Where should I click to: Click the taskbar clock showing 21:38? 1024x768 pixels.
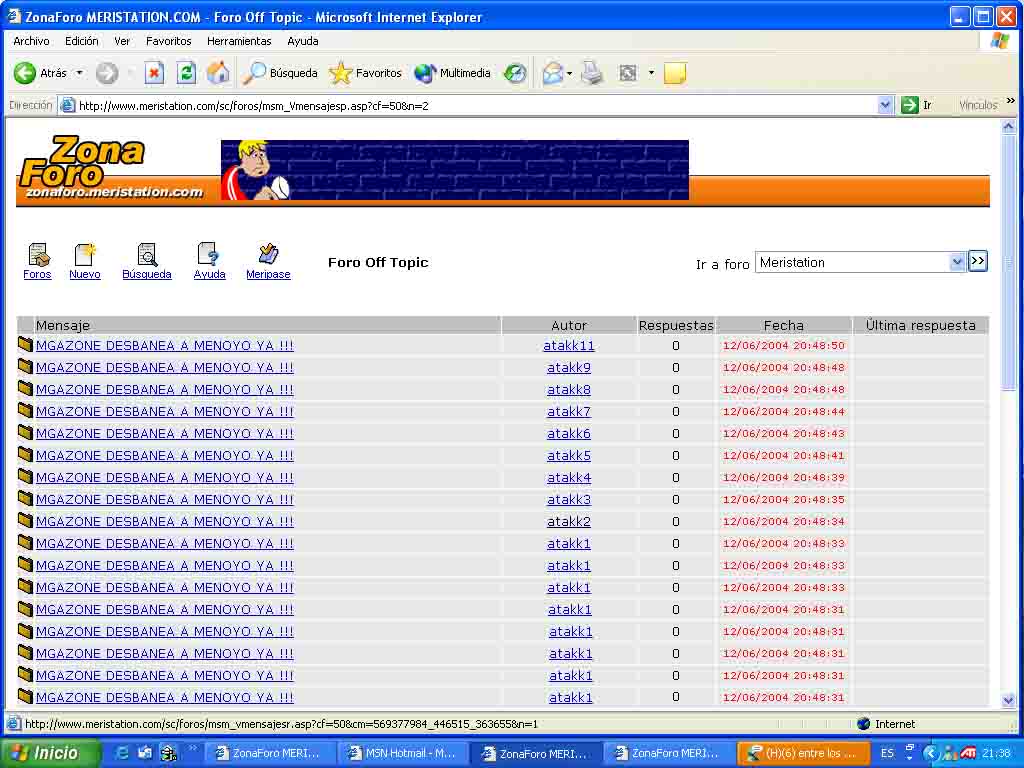[x=997, y=753]
